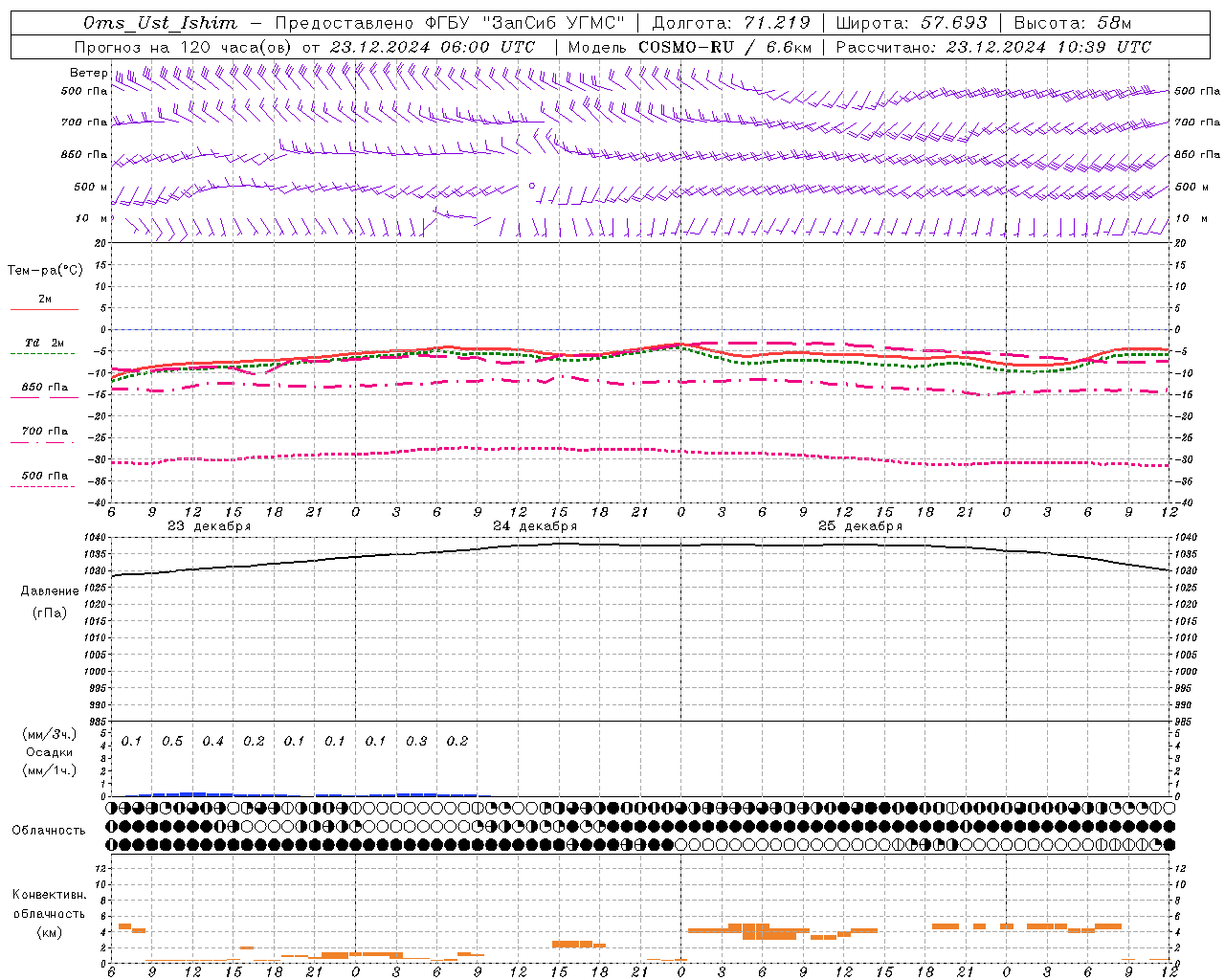1225x980 pixels.
Task: Click the (км) unit of convective cloud panel
Action: (49, 932)
